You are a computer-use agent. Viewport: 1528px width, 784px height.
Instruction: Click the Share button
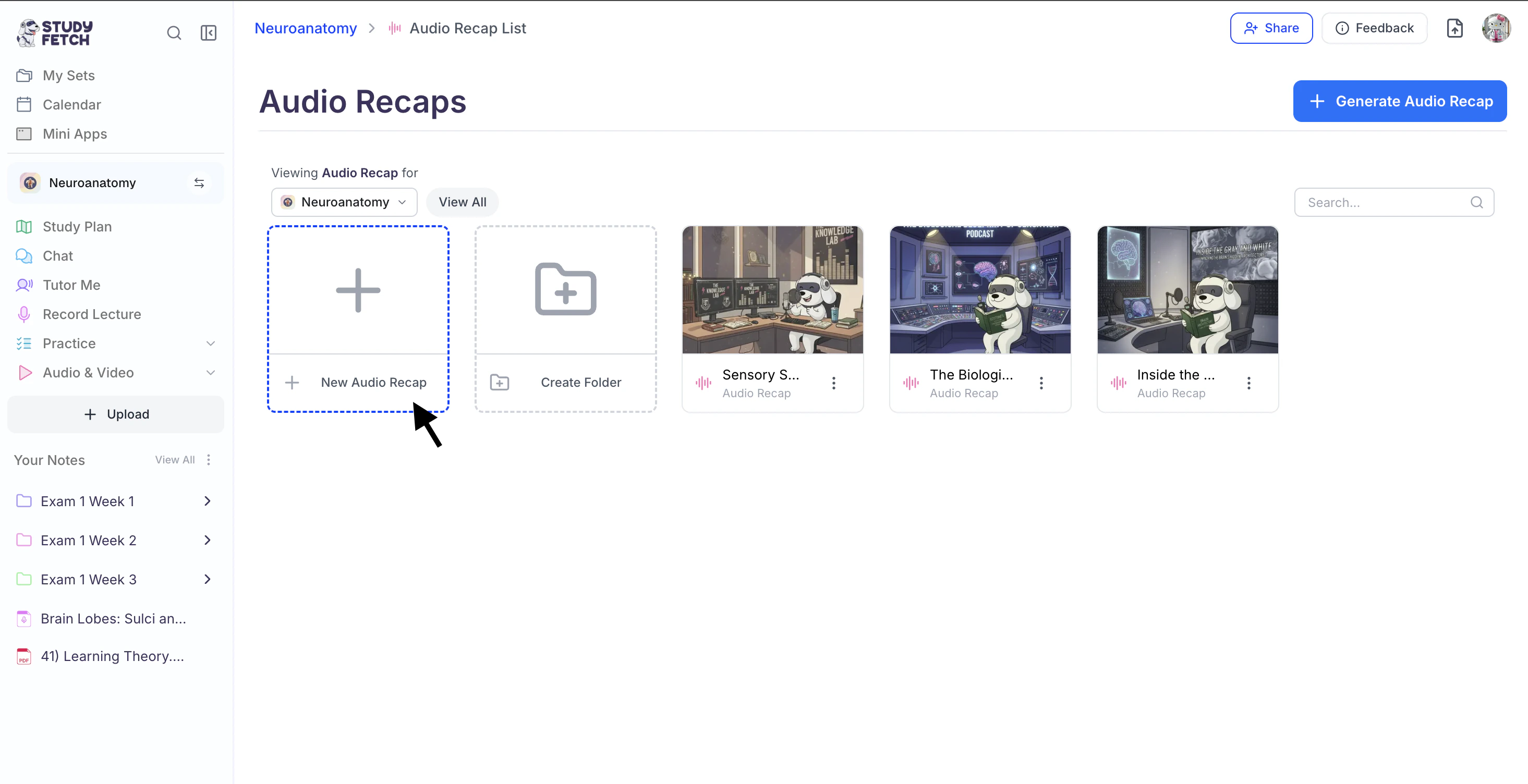click(1270, 29)
